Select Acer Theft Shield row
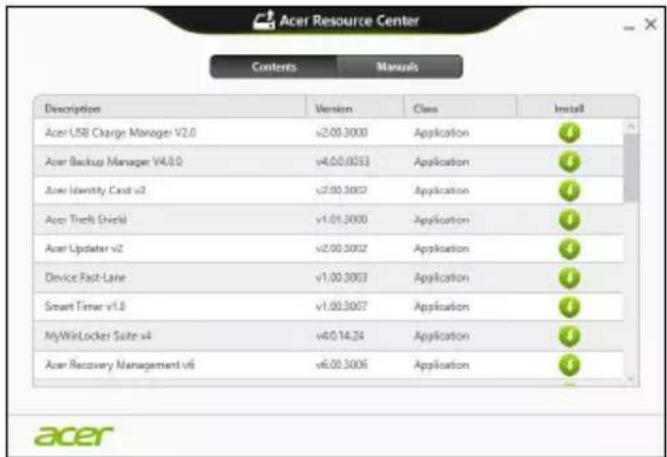The width and height of the screenshot is (667, 457). tap(329, 220)
